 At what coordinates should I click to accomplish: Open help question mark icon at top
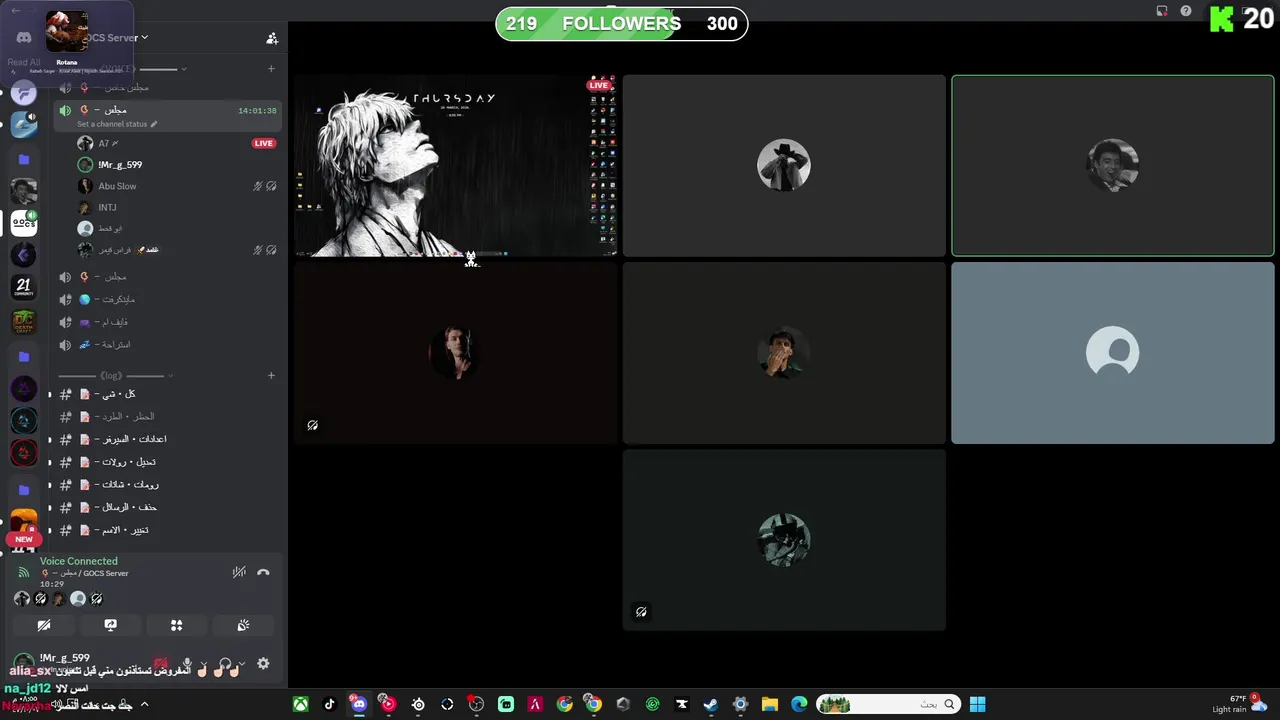pyautogui.click(x=1186, y=11)
